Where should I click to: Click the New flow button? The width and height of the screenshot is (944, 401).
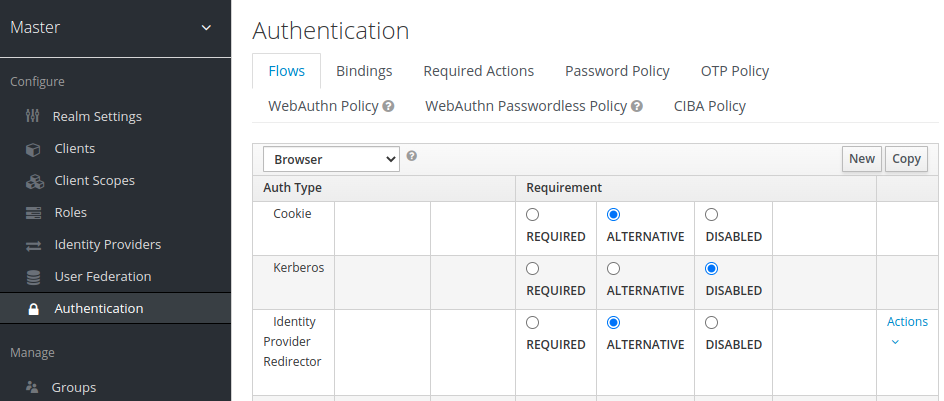pos(861,158)
